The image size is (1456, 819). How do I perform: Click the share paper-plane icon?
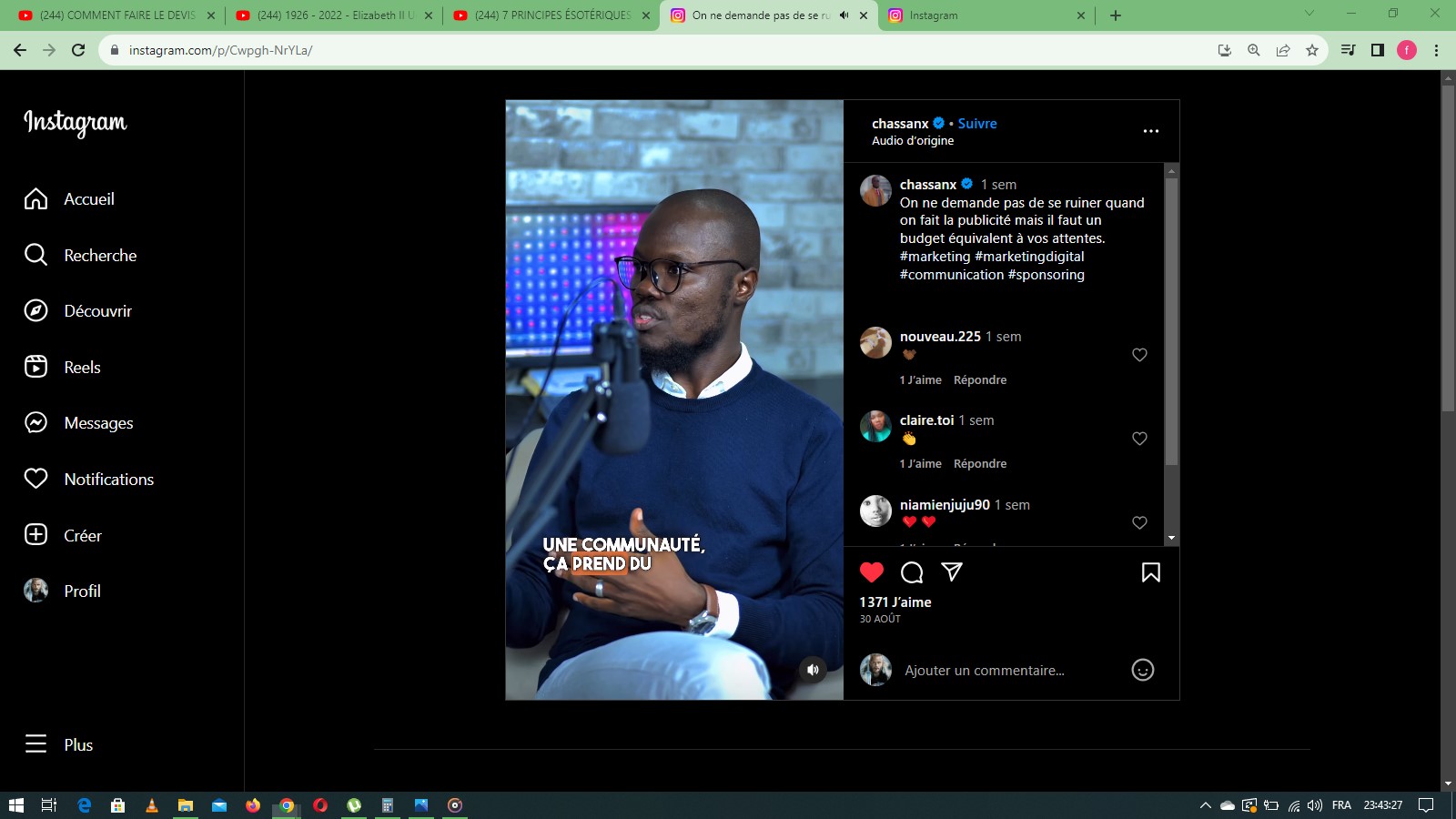pos(952,571)
